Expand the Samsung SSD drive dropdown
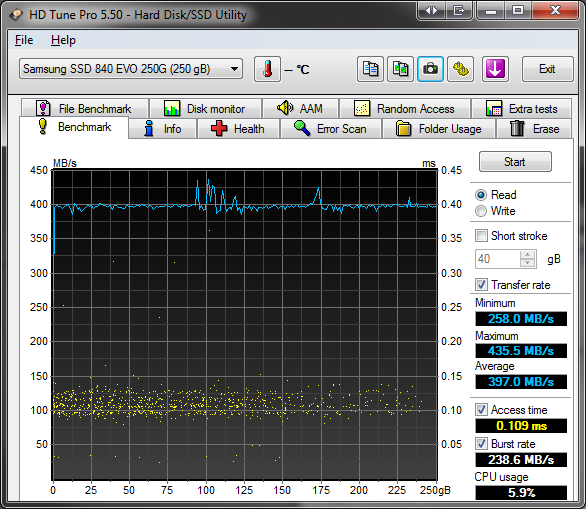Image resolution: width=586 pixels, height=509 pixels. click(x=131, y=69)
